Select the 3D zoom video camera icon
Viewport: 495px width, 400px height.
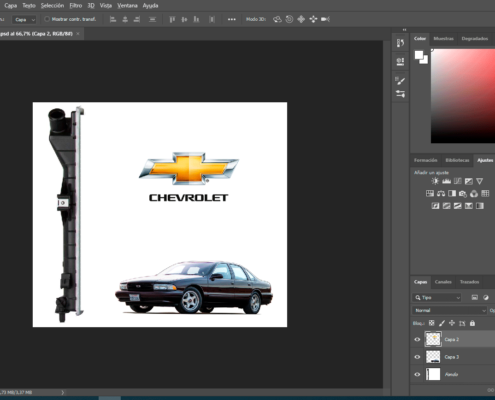[325, 19]
